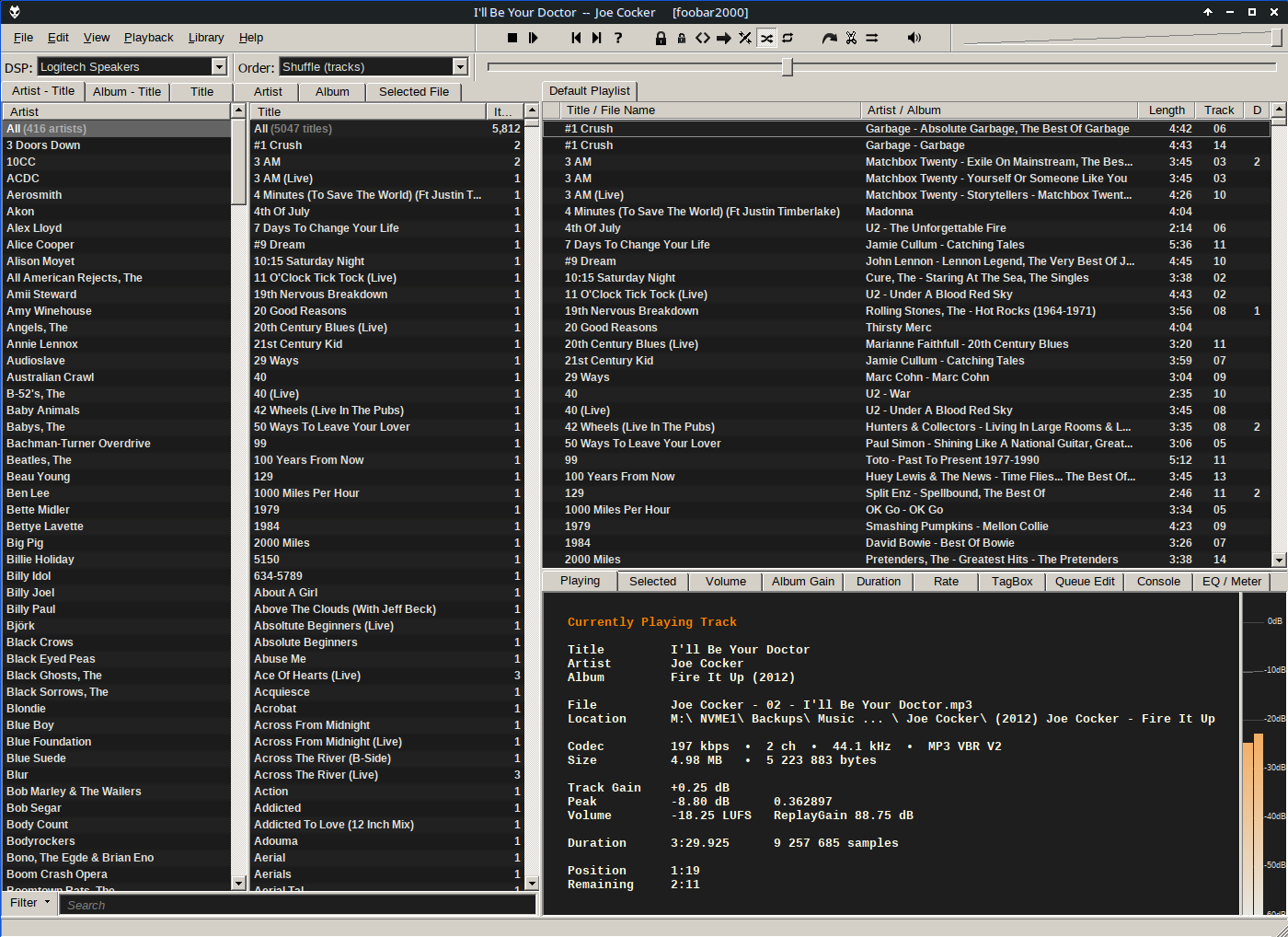Switch to the Album Gain tab
This screenshot has height=937, width=1288.
click(802, 582)
